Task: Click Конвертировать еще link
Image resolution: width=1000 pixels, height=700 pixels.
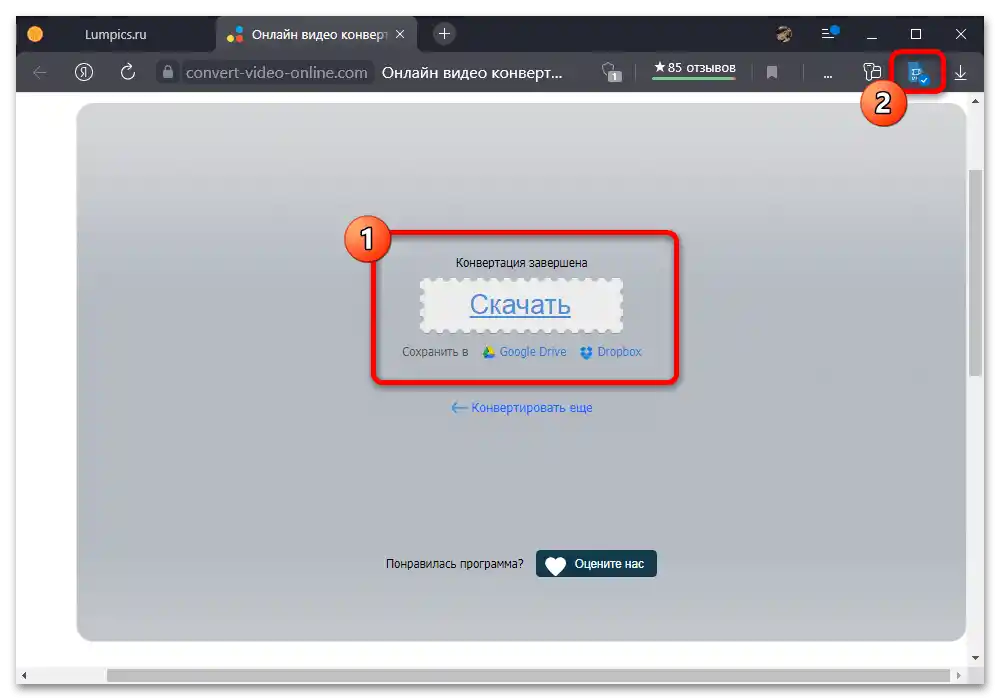Action: 522,407
